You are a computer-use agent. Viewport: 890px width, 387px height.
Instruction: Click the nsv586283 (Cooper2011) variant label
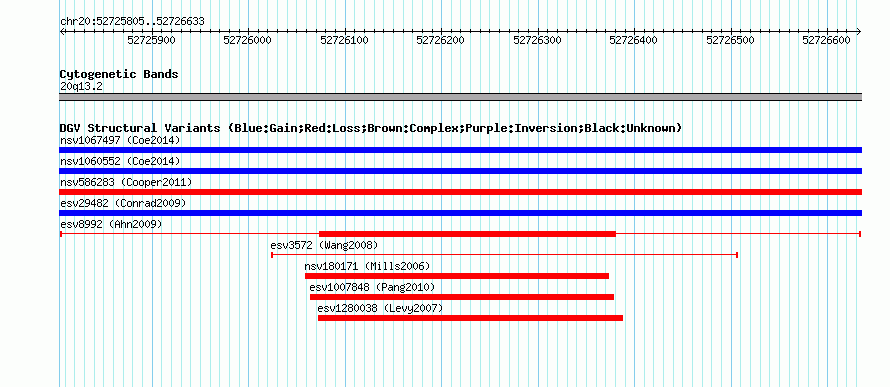pyautogui.click(x=126, y=182)
